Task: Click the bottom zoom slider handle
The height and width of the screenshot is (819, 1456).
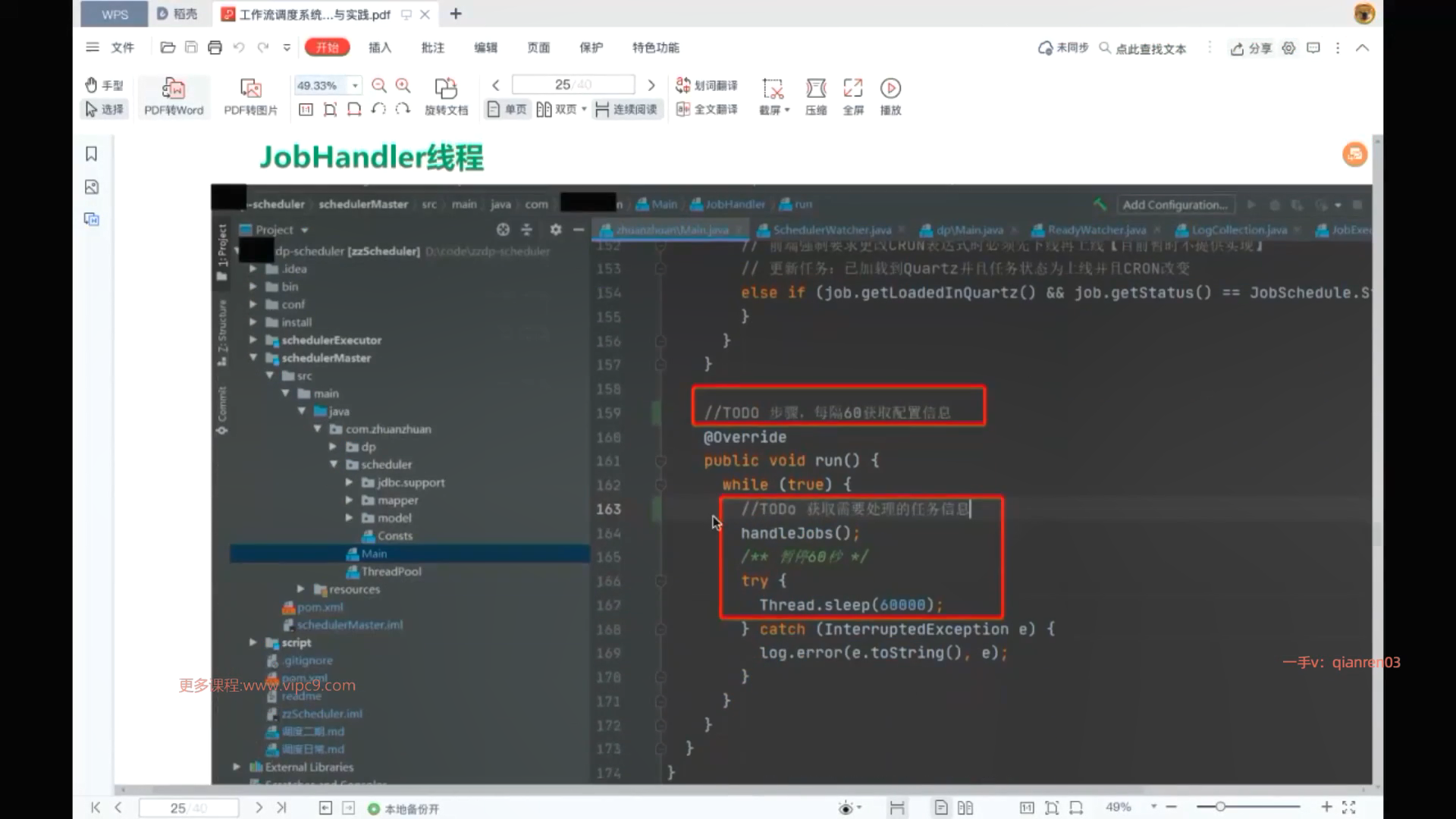Action: [1220, 807]
